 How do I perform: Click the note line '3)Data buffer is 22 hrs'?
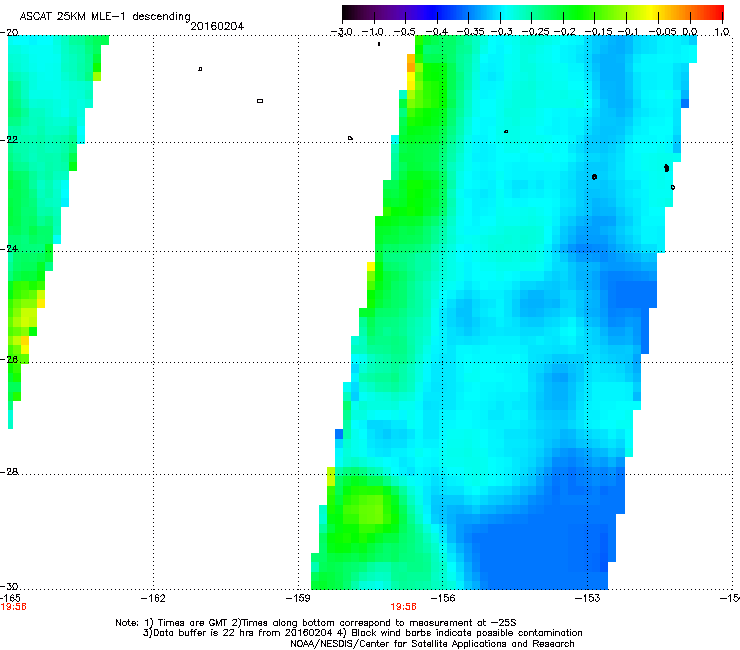(362, 633)
